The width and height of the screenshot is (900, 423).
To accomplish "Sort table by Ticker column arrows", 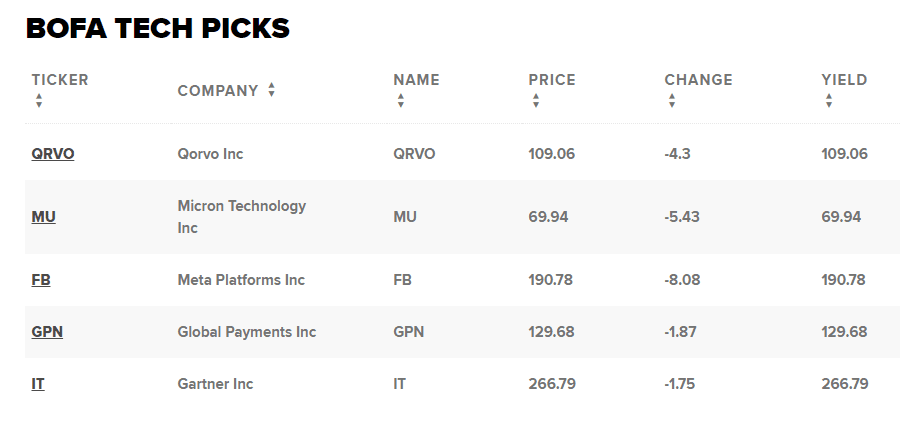I will click(x=39, y=101).
